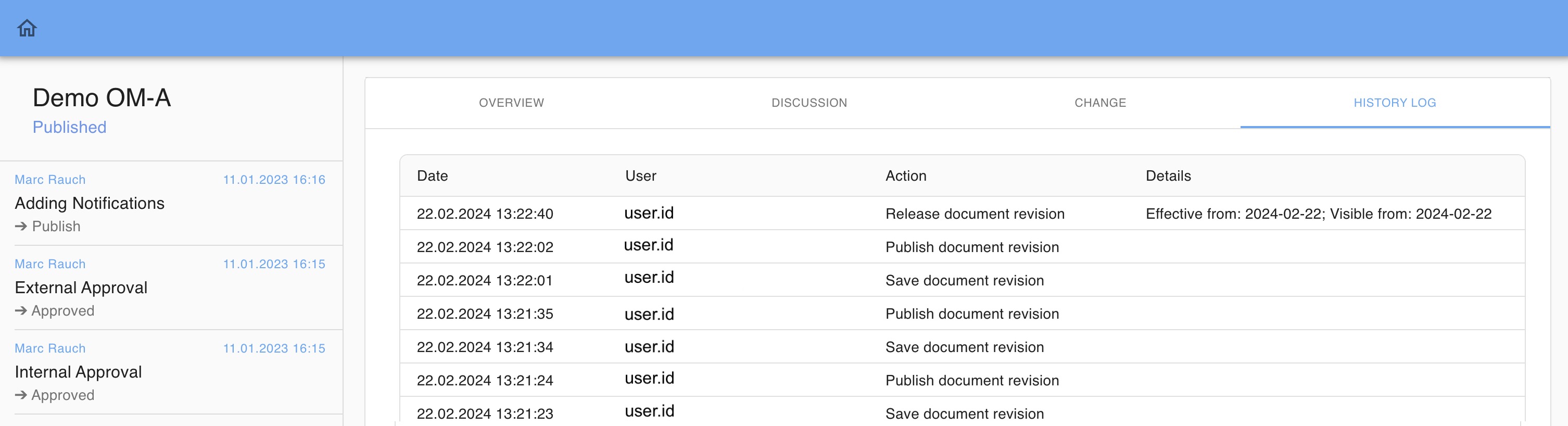Click the Action column header

906,176
